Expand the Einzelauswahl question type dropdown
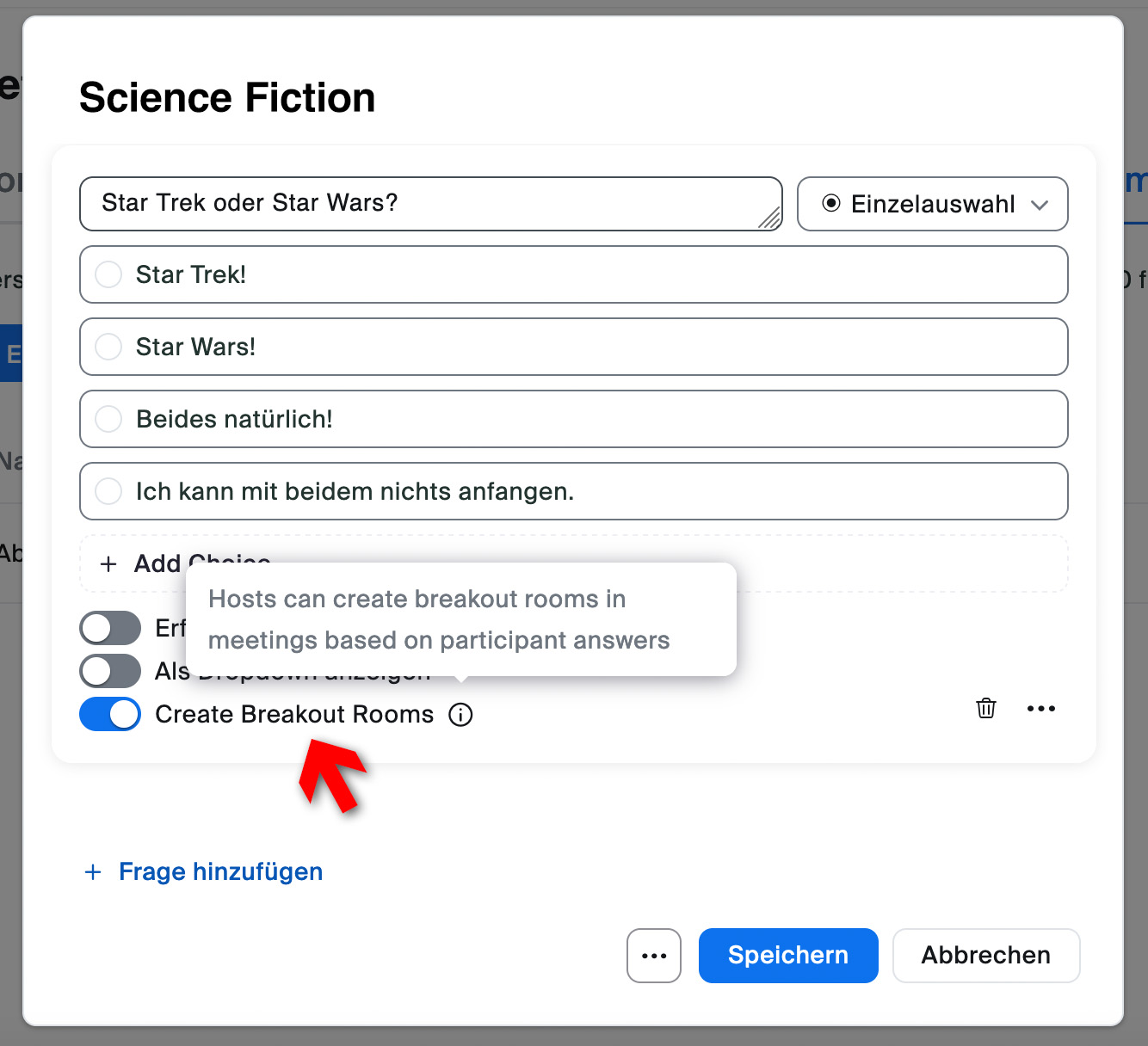 coord(933,204)
